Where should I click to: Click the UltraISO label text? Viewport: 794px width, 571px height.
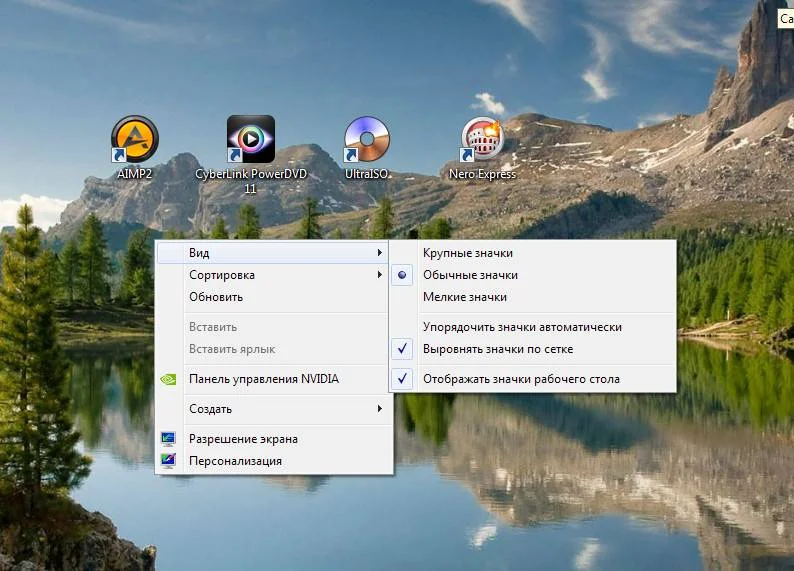click(367, 174)
